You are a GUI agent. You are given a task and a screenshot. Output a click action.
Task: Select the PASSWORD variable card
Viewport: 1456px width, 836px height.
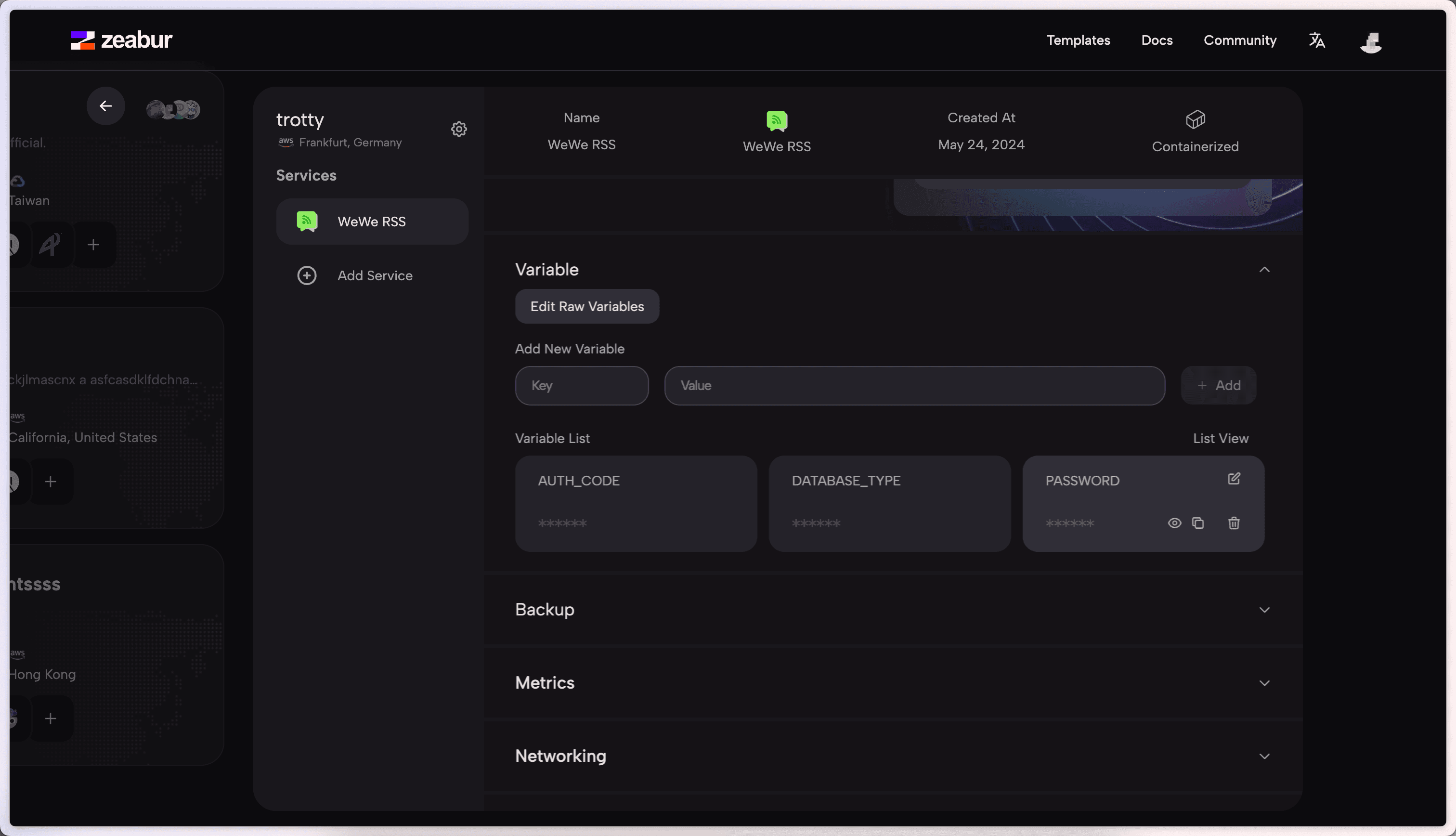[x=1143, y=504]
